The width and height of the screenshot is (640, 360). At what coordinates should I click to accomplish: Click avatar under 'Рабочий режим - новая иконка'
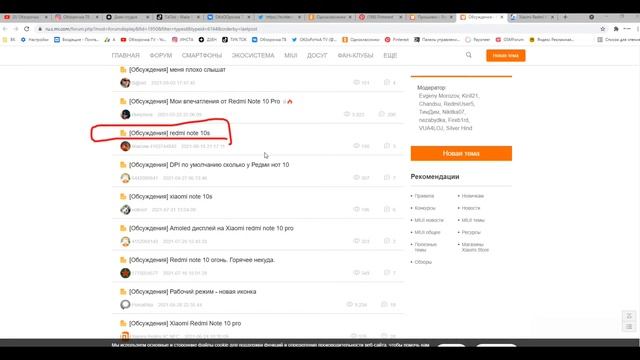125,304
